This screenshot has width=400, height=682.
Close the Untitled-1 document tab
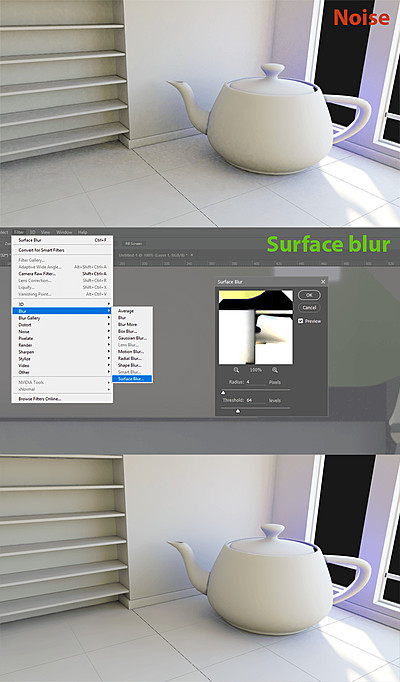[x=192, y=255]
